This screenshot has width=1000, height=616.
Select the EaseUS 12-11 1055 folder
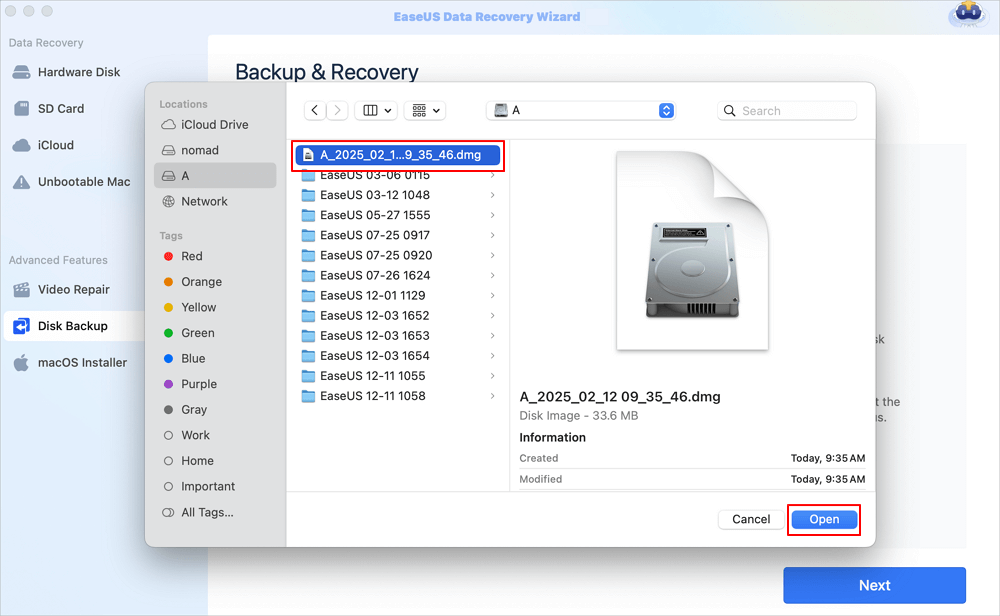[398, 376]
